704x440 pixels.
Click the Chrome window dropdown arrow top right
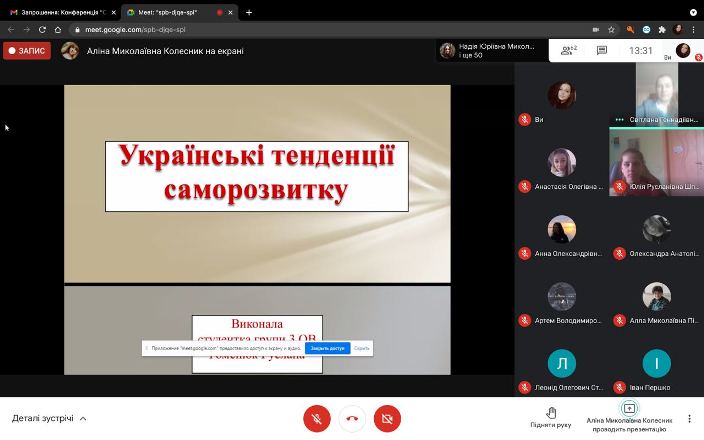693,13
